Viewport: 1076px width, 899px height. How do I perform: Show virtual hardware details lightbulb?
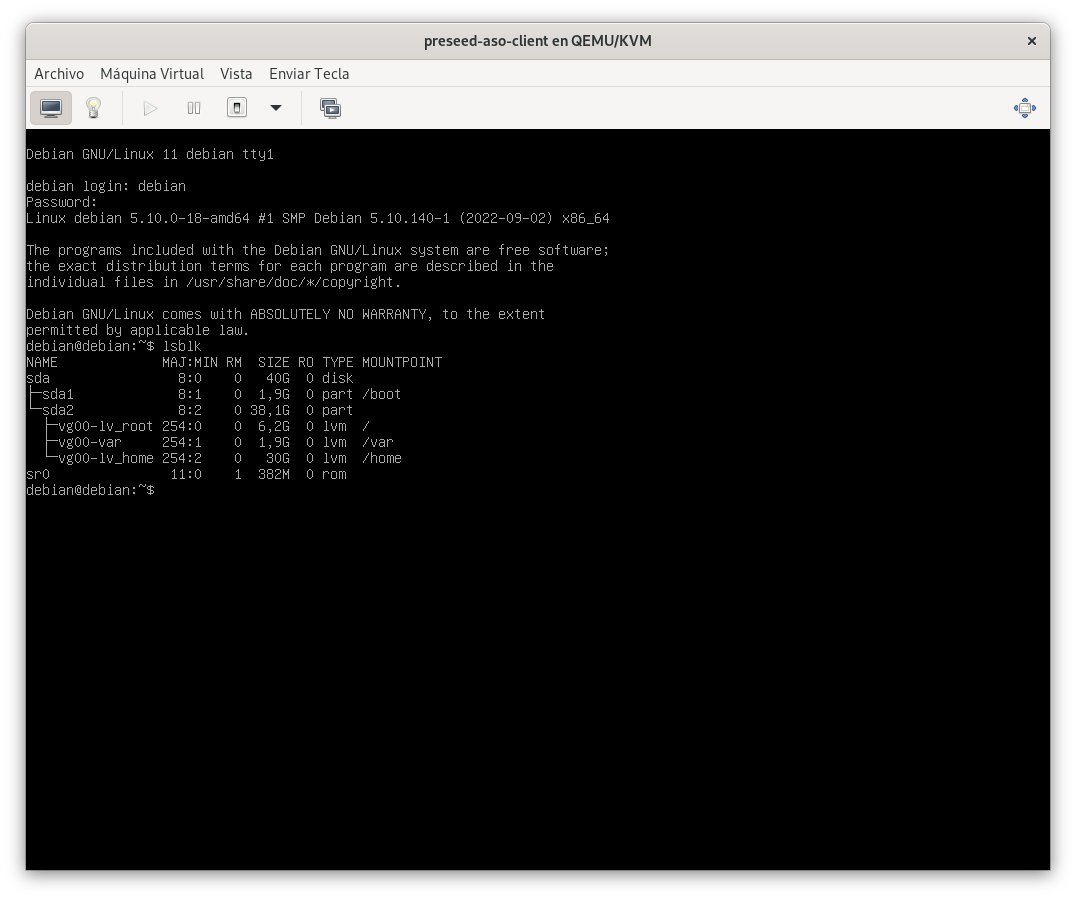(x=94, y=108)
